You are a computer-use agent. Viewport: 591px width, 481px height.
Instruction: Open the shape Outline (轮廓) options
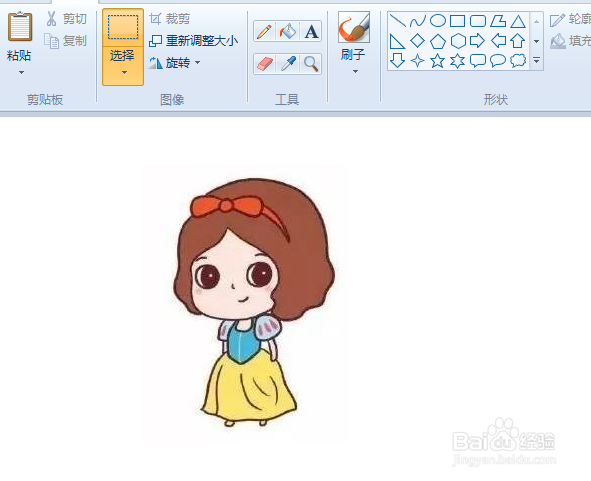(570, 20)
